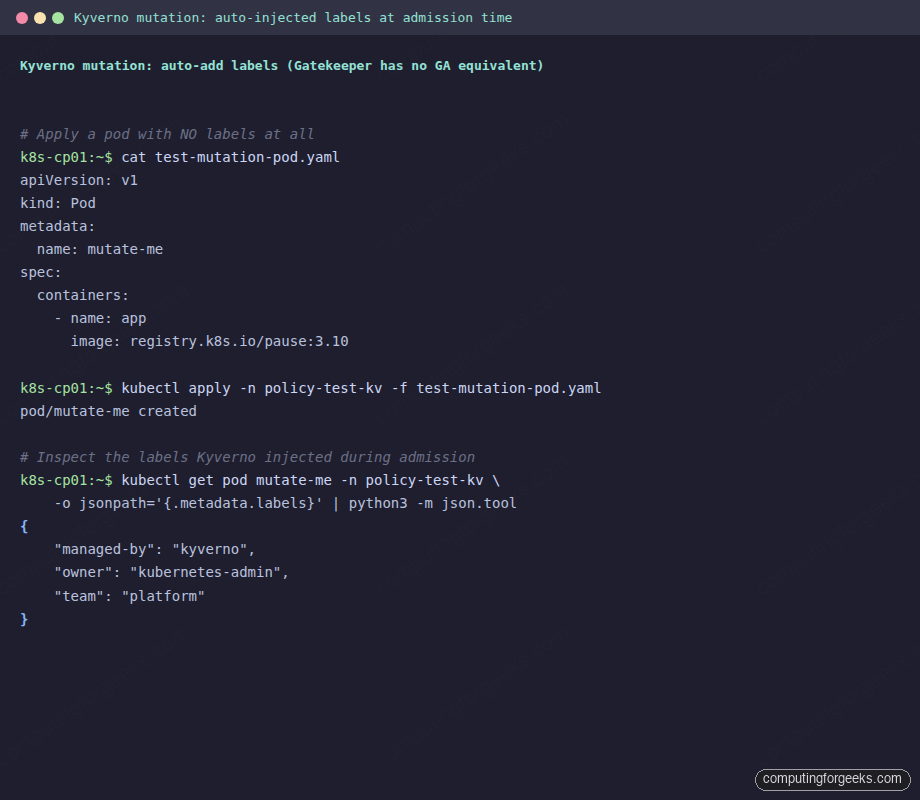920x800 pixels.
Task: Click the window title about auto-injected labels
Action: 292,18
